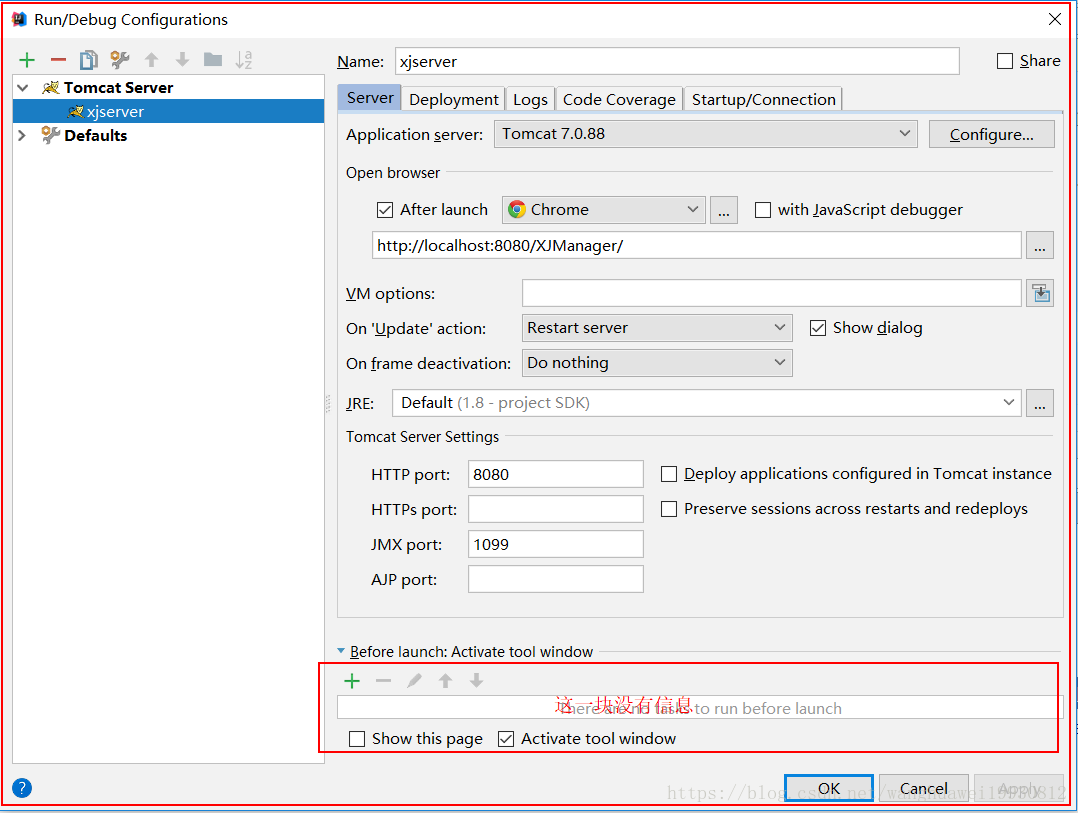Open browser list ellipsis beside Chrome
1078x813 pixels.
[x=723, y=210]
